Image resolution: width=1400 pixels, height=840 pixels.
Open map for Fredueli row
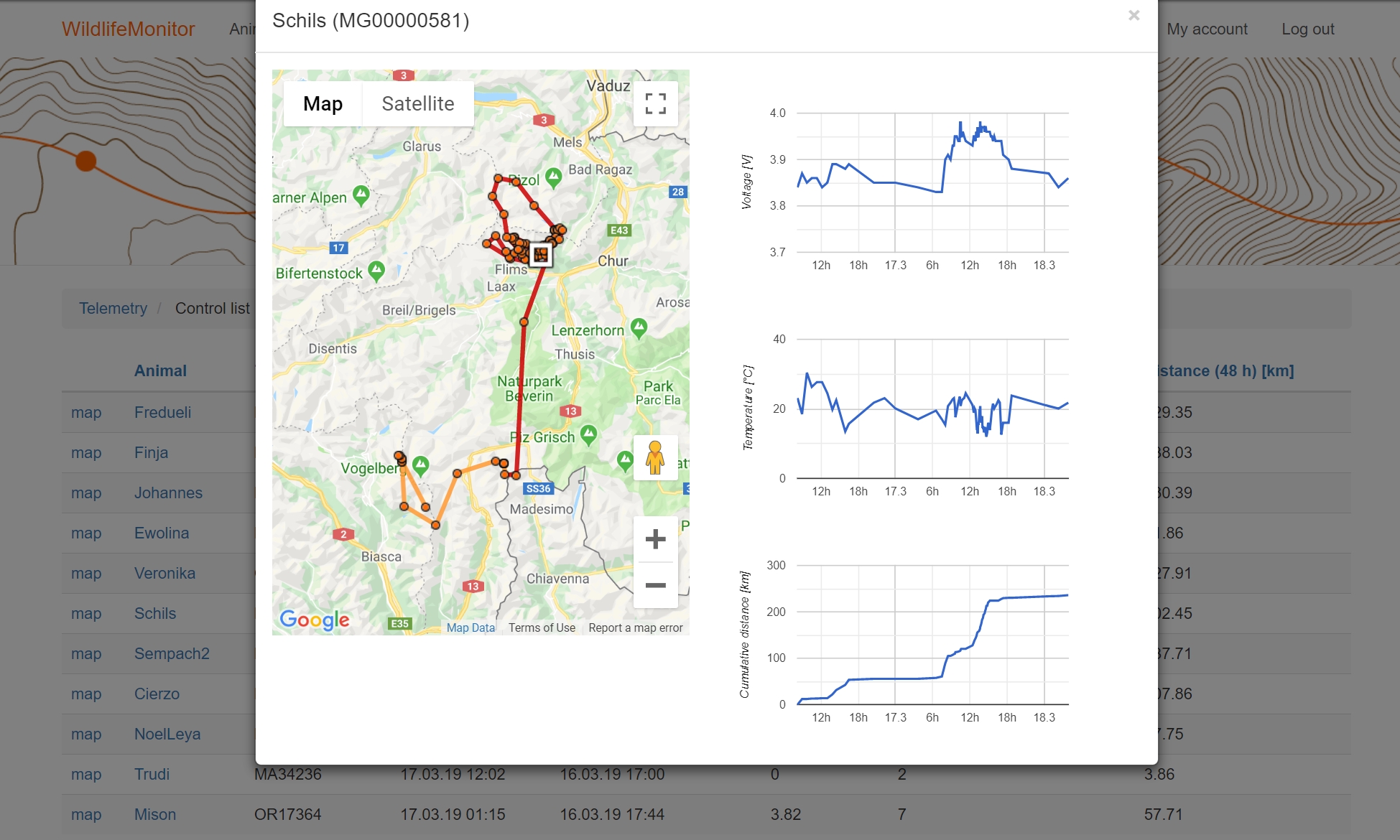pos(86,412)
